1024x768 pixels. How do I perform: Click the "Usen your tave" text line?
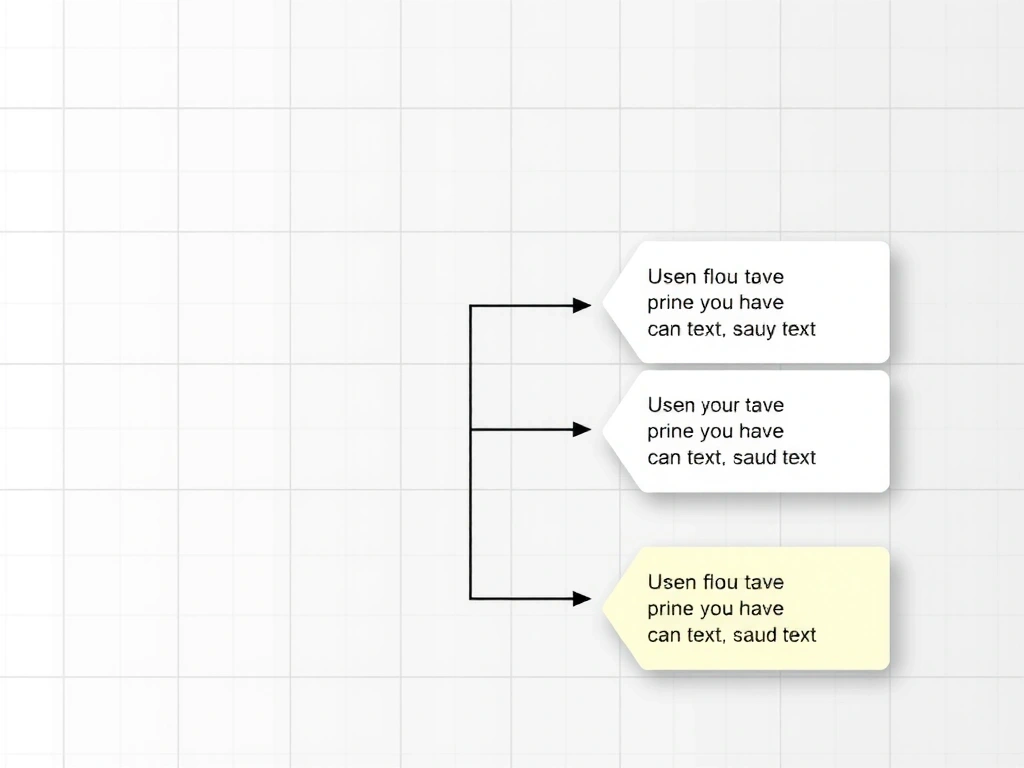coord(715,405)
